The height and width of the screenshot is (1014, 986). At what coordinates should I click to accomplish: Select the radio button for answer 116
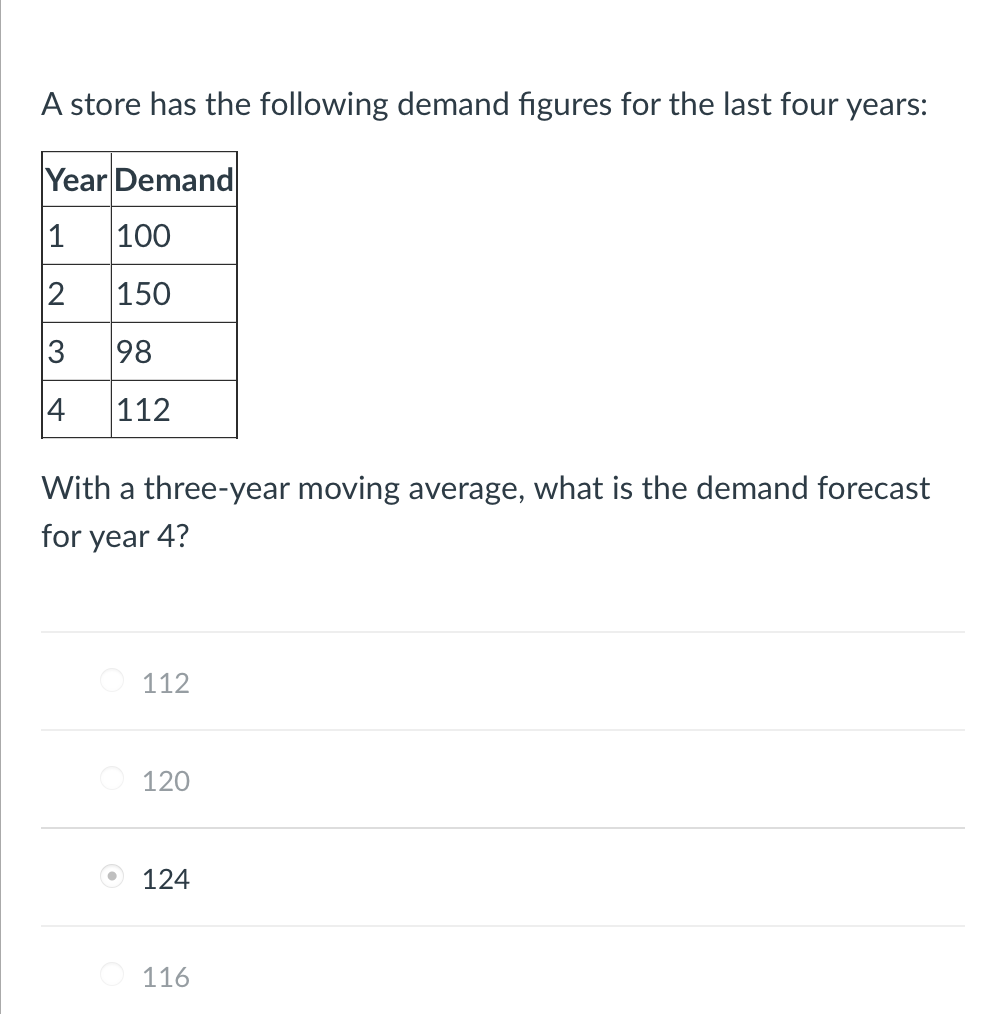110,977
